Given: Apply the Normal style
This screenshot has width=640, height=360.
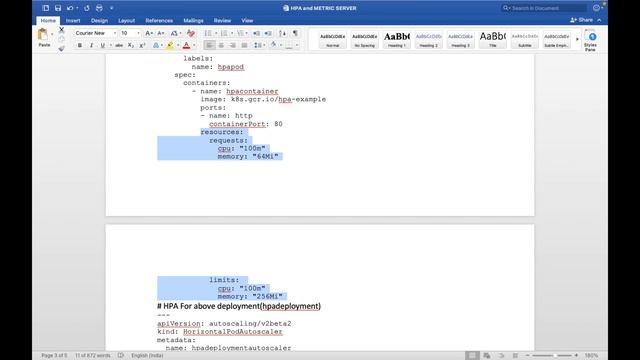Looking at the screenshot, I should 333,40.
